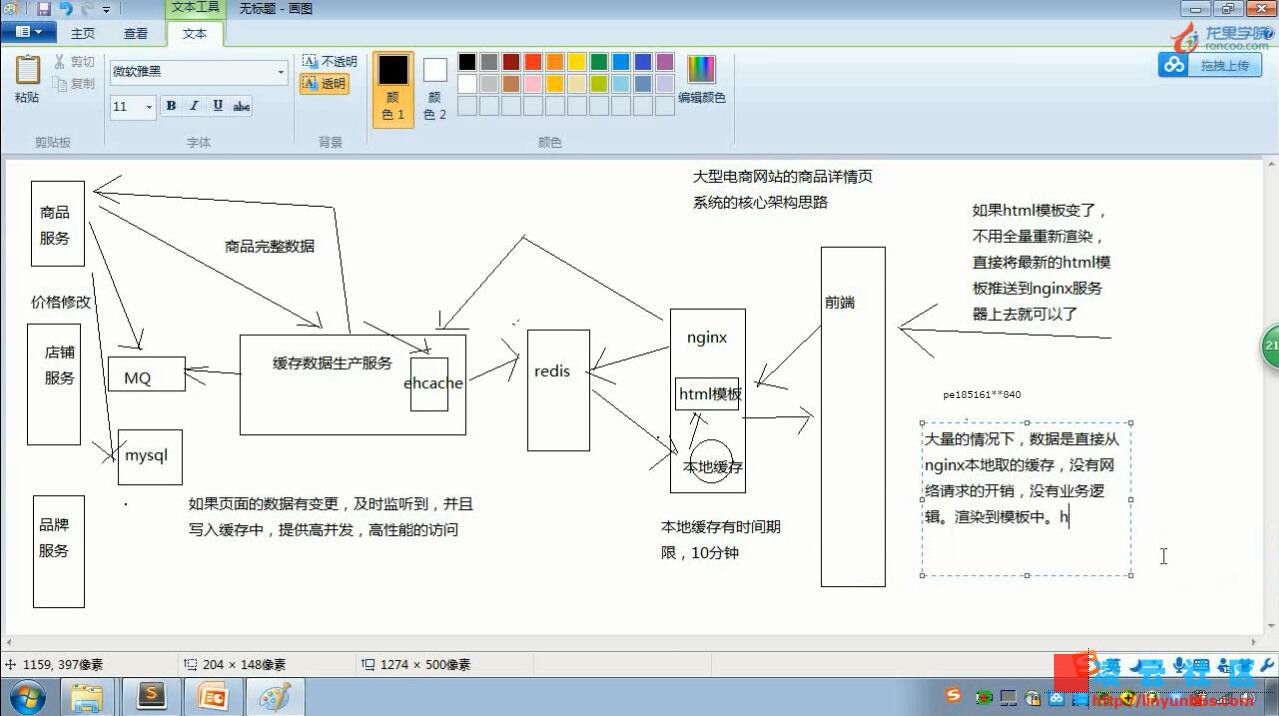Pick the lavender color swatch

[x=665, y=84]
